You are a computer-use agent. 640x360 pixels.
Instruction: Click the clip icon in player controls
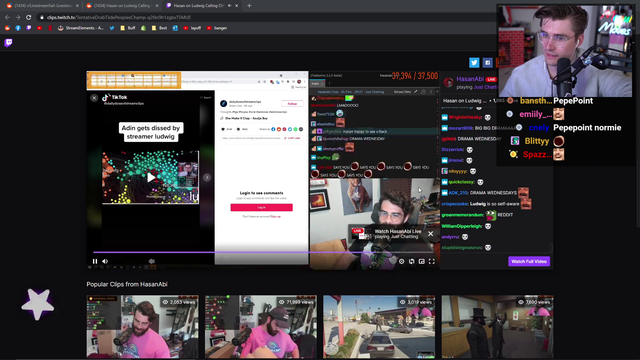411,261
